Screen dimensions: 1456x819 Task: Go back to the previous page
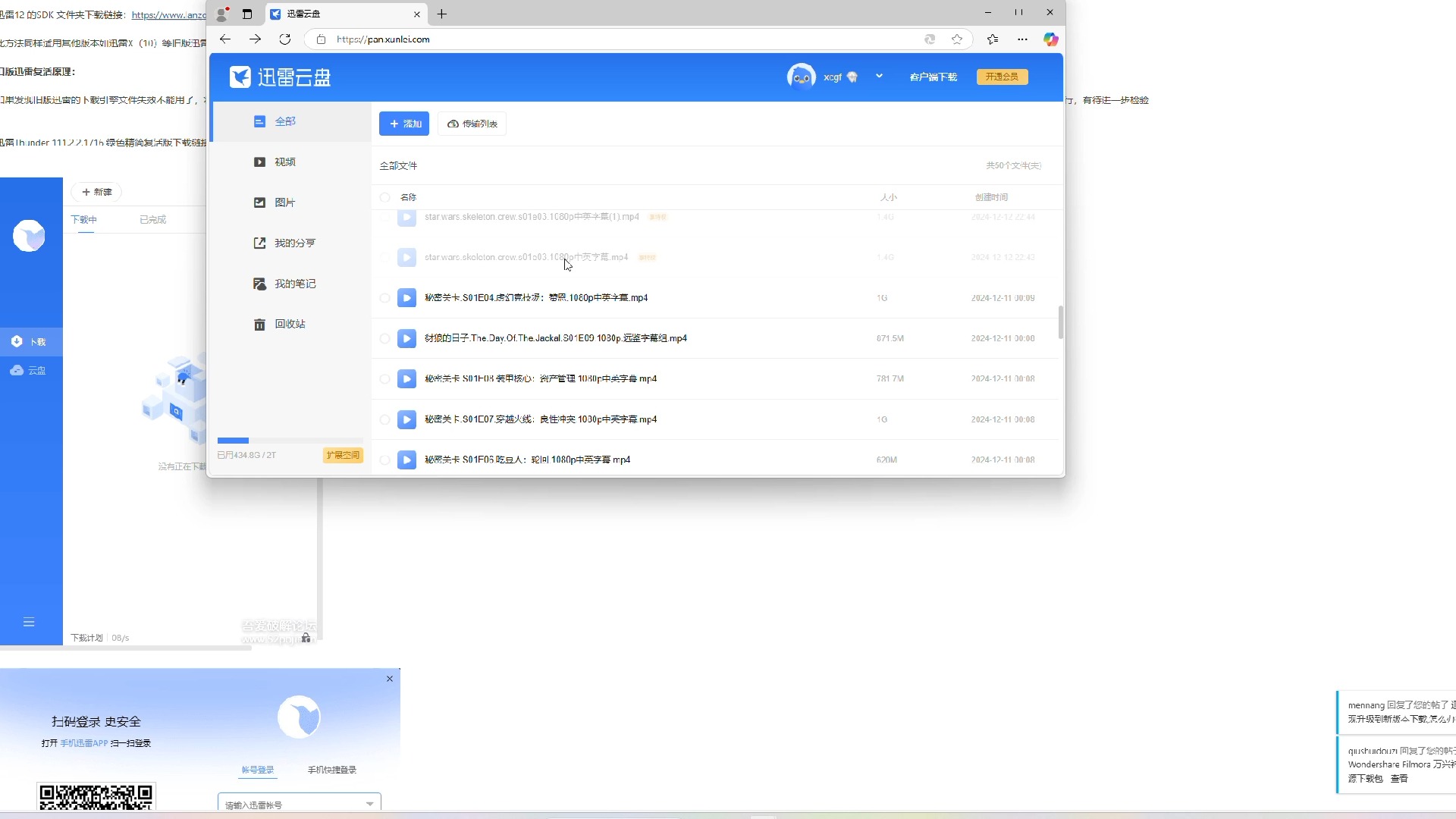pos(225,39)
